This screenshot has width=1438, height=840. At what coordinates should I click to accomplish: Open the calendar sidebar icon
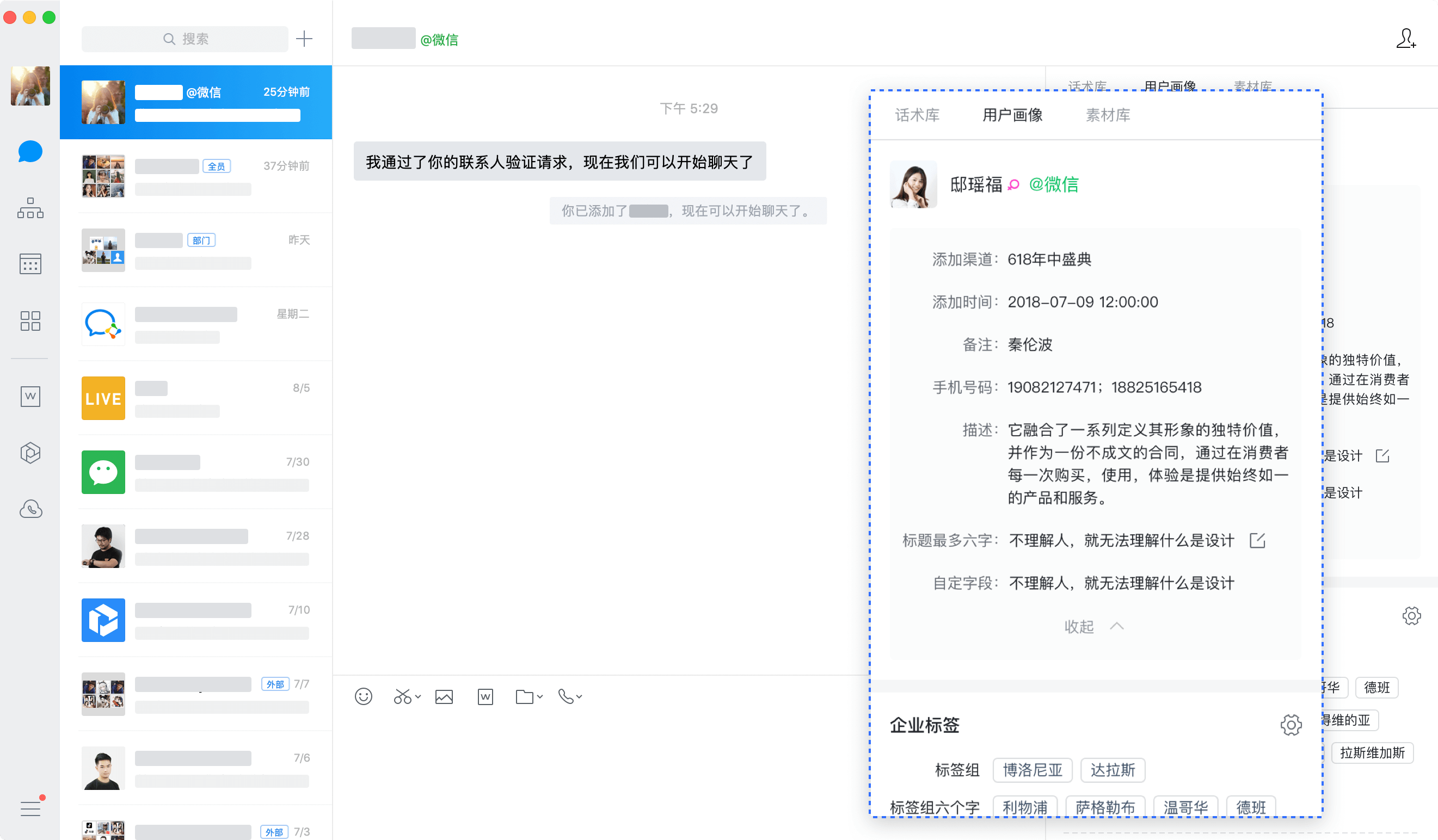click(x=30, y=263)
